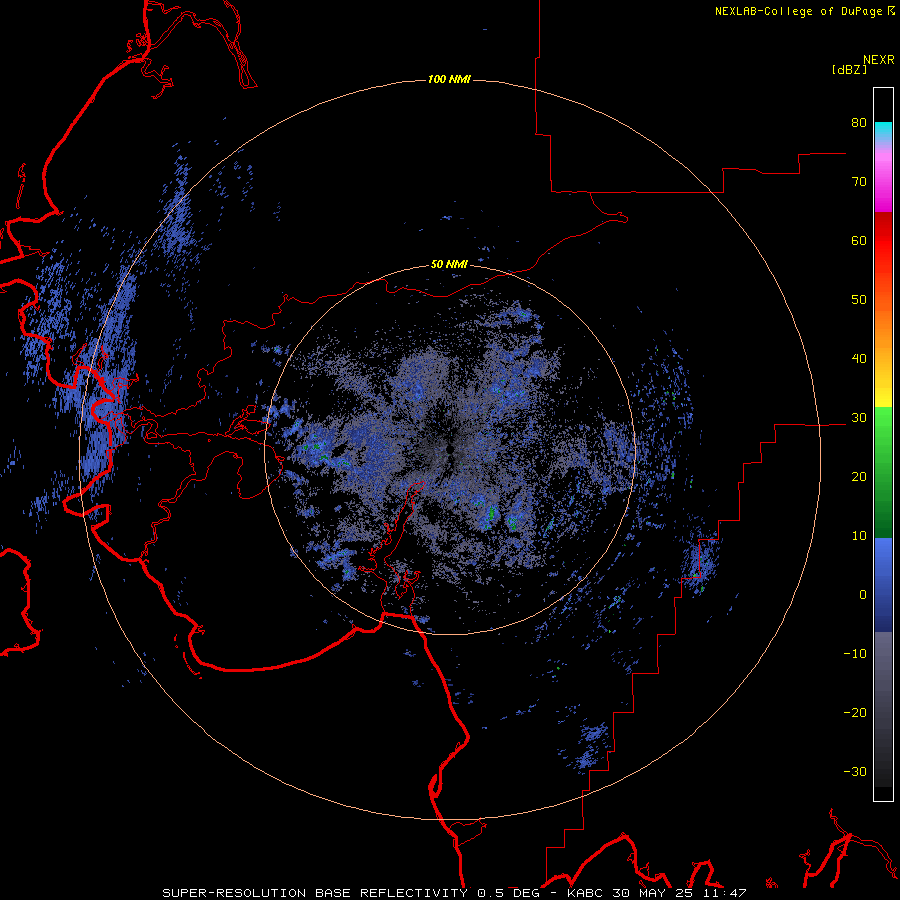
Task: Select the 80 dBZ scale value
Action: point(859,122)
